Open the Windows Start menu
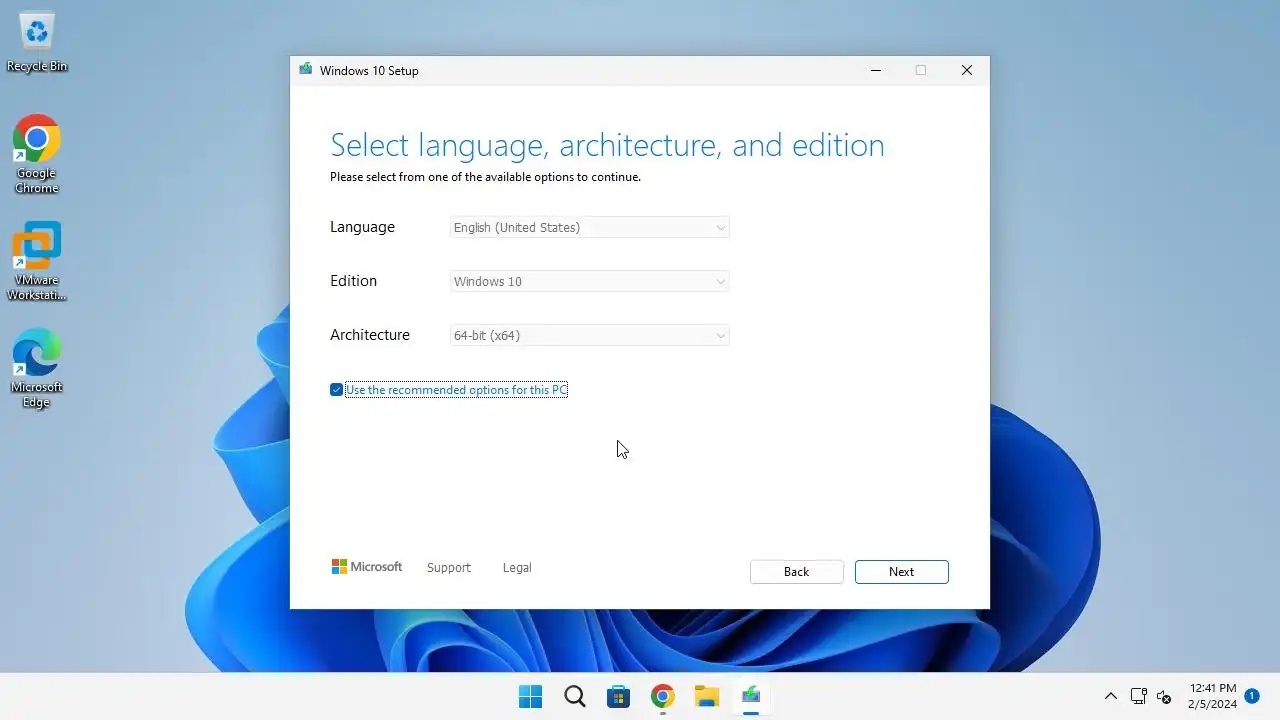The height and width of the screenshot is (720, 1280). tap(530, 696)
